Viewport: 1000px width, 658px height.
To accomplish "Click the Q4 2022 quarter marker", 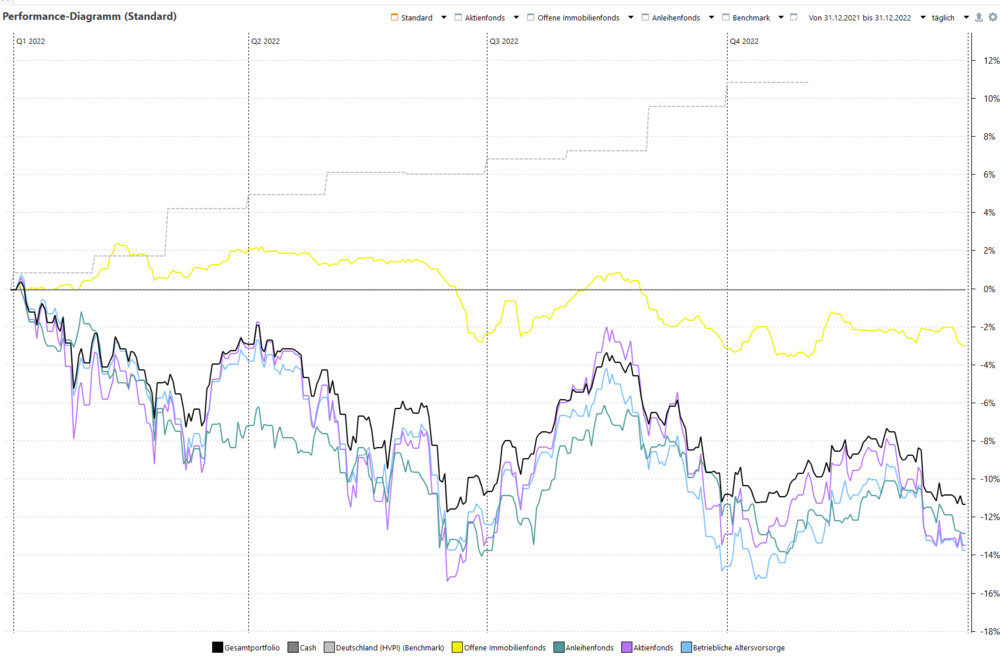I will [744, 41].
